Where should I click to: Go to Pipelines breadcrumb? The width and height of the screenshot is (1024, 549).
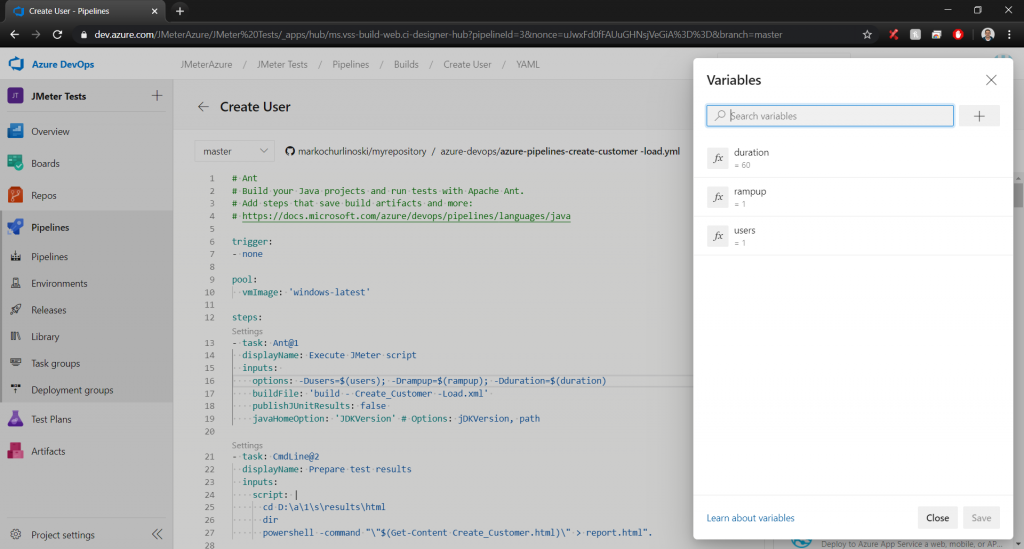click(351, 65)
